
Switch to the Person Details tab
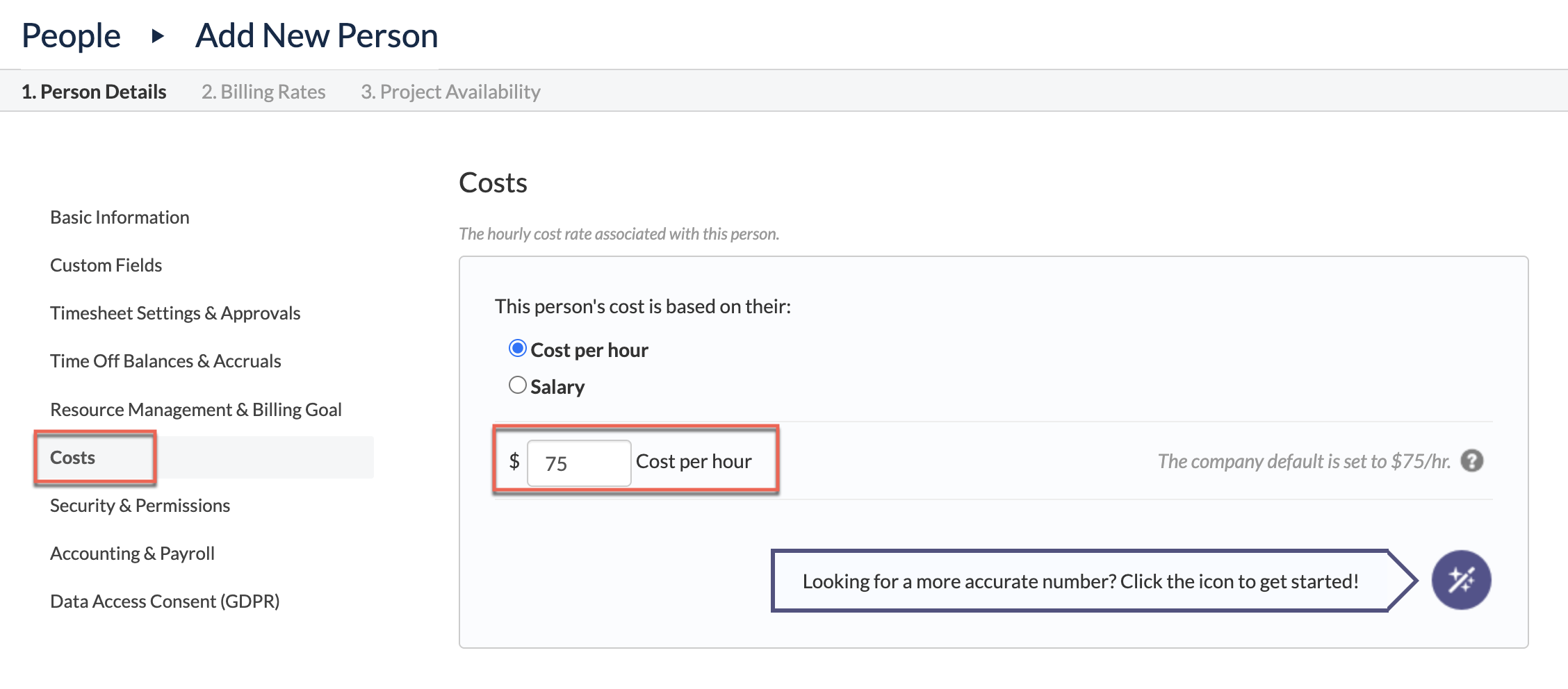pos(94,92)
